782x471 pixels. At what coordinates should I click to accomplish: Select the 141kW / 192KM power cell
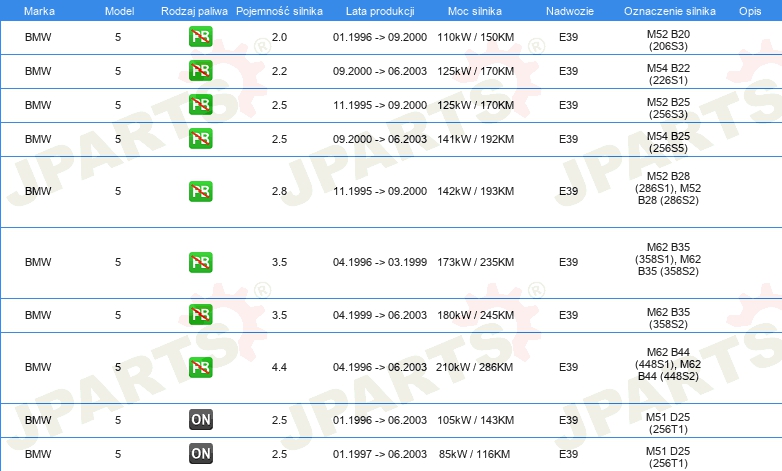[x=475, y=139]
